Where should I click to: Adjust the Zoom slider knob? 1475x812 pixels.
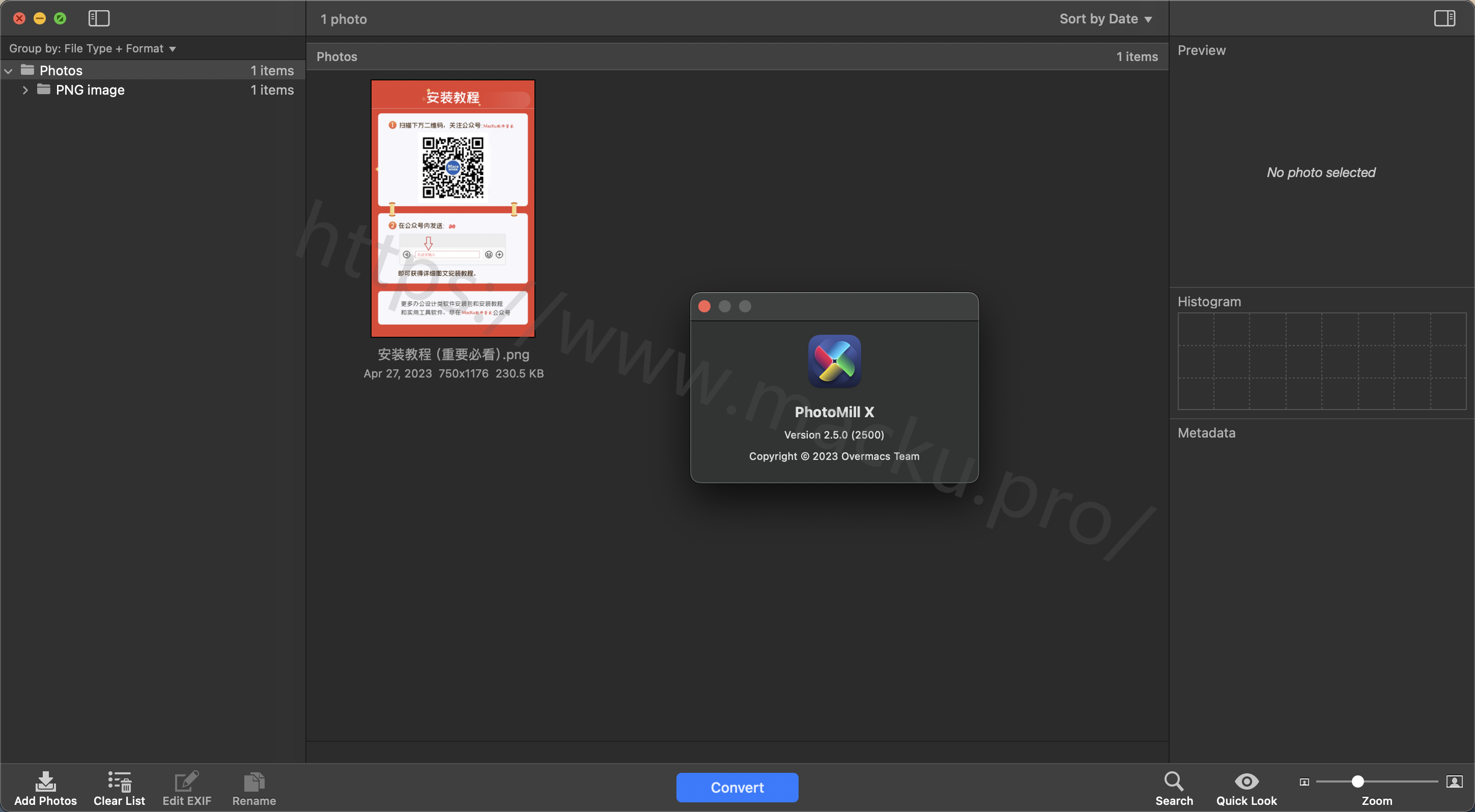(x=1357, y=781)
